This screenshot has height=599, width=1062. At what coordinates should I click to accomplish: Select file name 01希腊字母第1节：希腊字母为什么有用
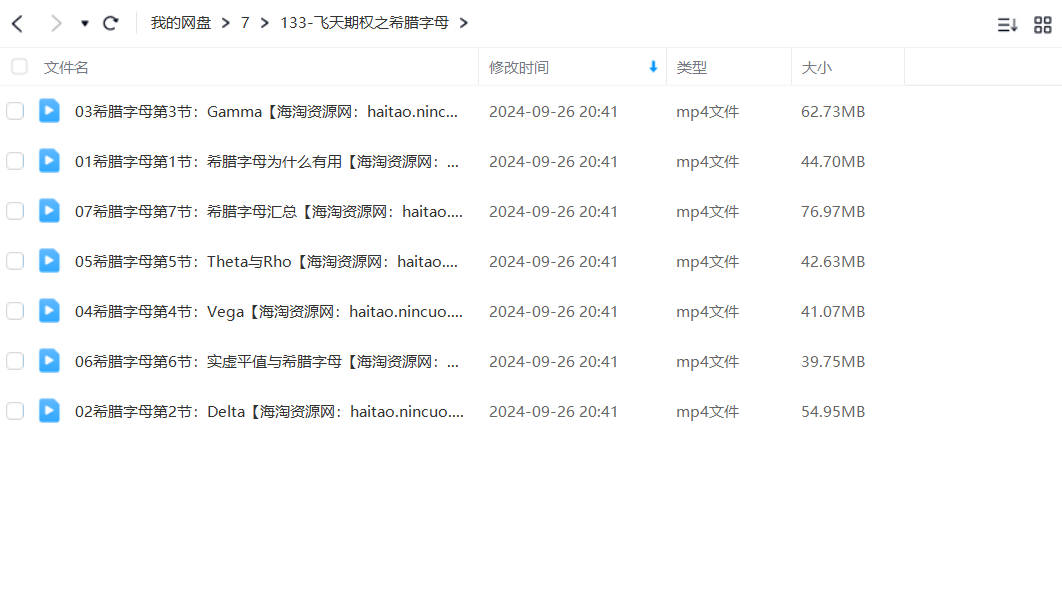(267, 162)
